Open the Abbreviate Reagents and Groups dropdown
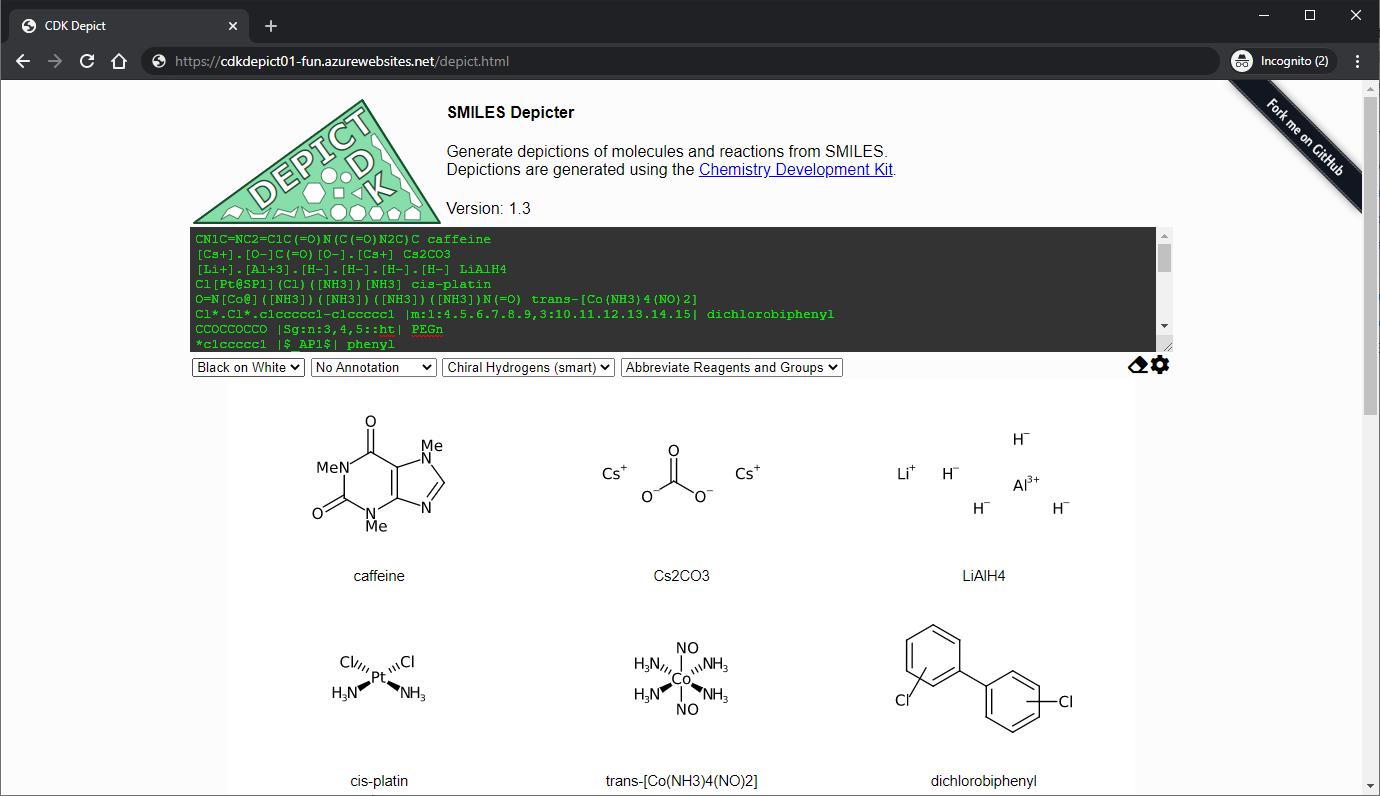1380x796 pixels. (732, 367)
